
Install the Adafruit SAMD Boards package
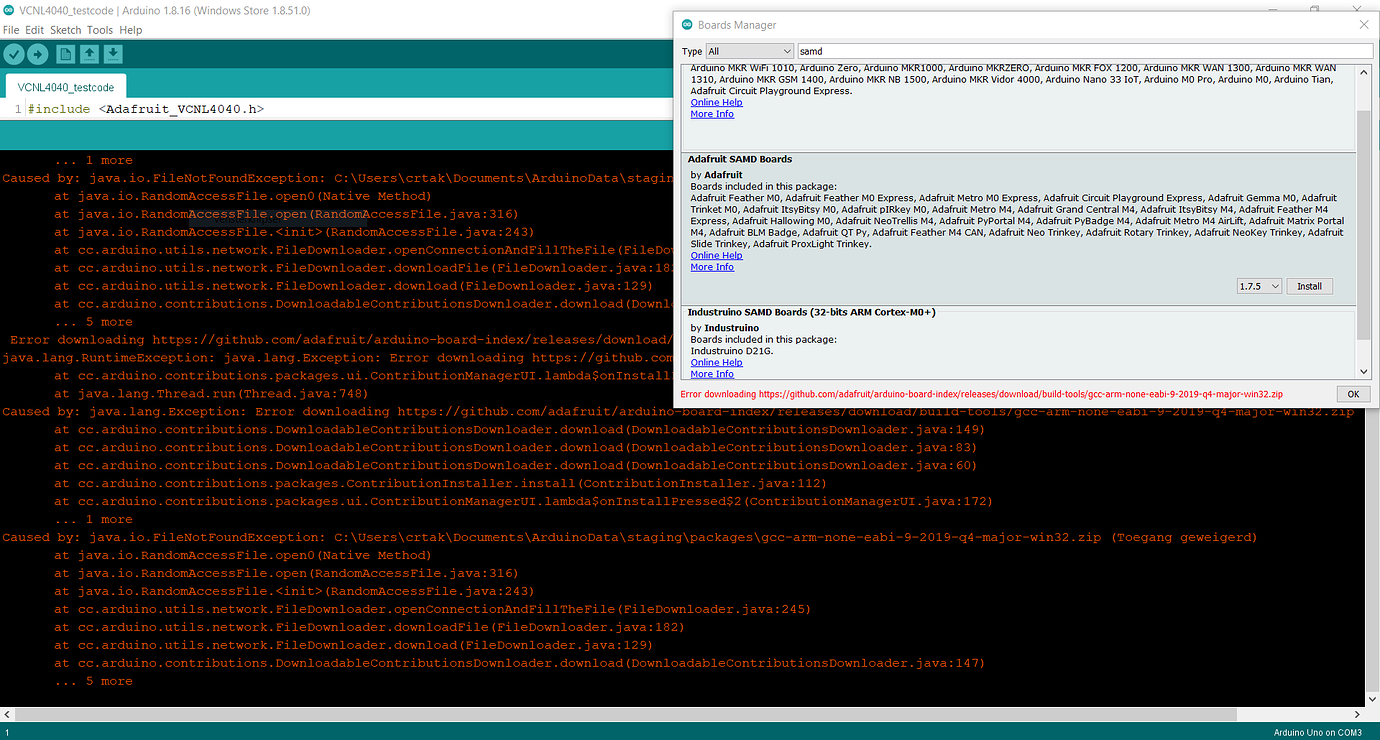coord(1309,285)
